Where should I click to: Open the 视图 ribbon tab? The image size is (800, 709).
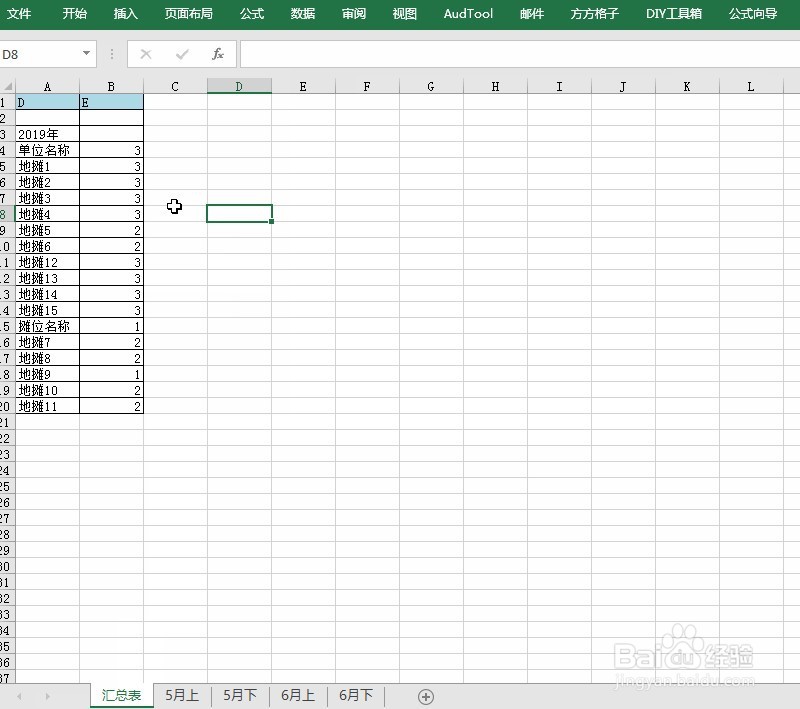405,14
